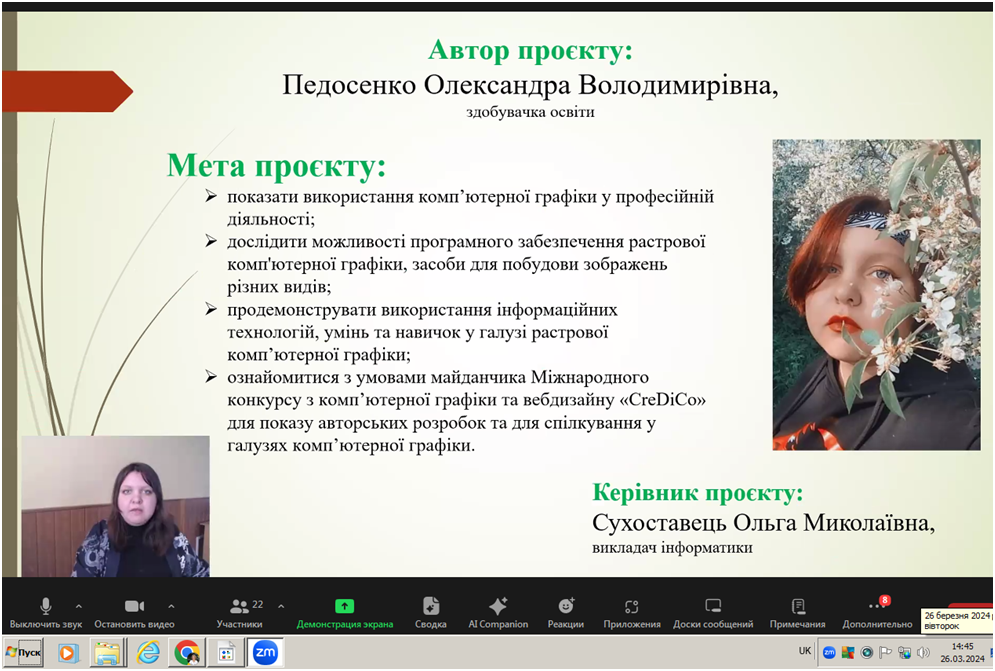The image size is (995, 671).
Task: Click bullet starting "ознайомитися з умовами майданчика"
Action: (x=466, y=411)
